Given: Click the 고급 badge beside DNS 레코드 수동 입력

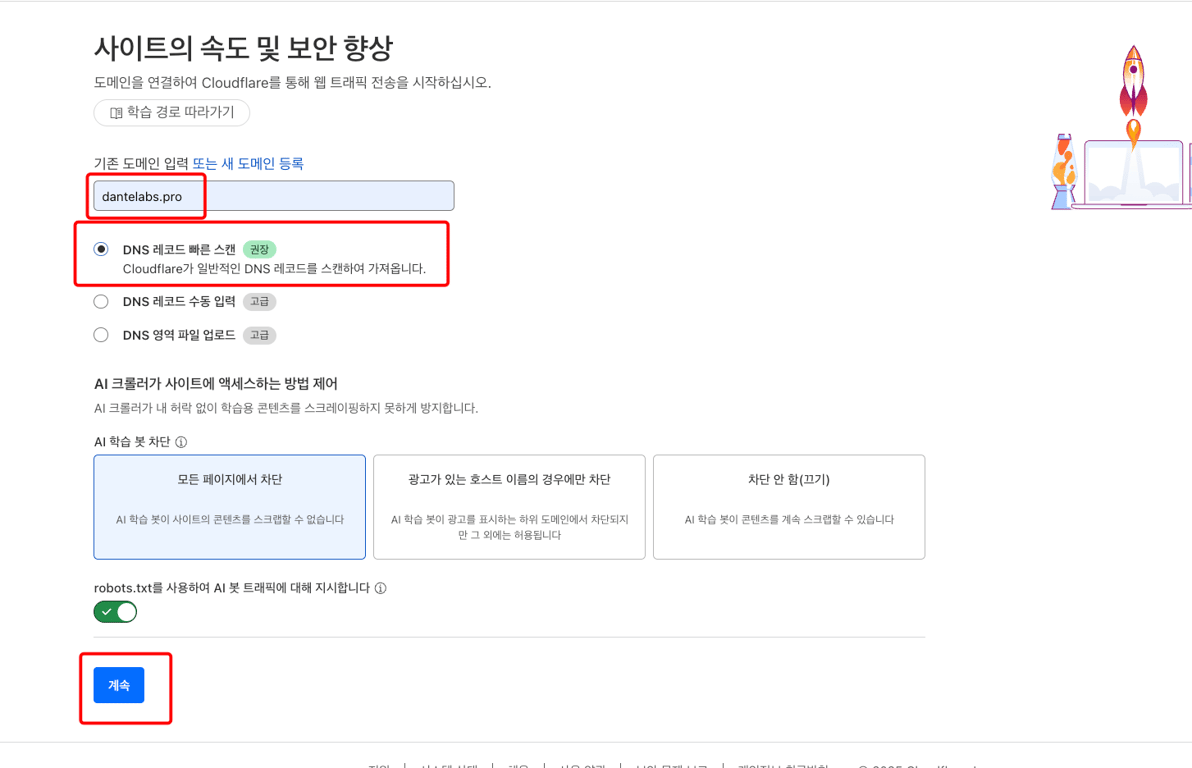Looking at the screenshot, I should point(259,302).
